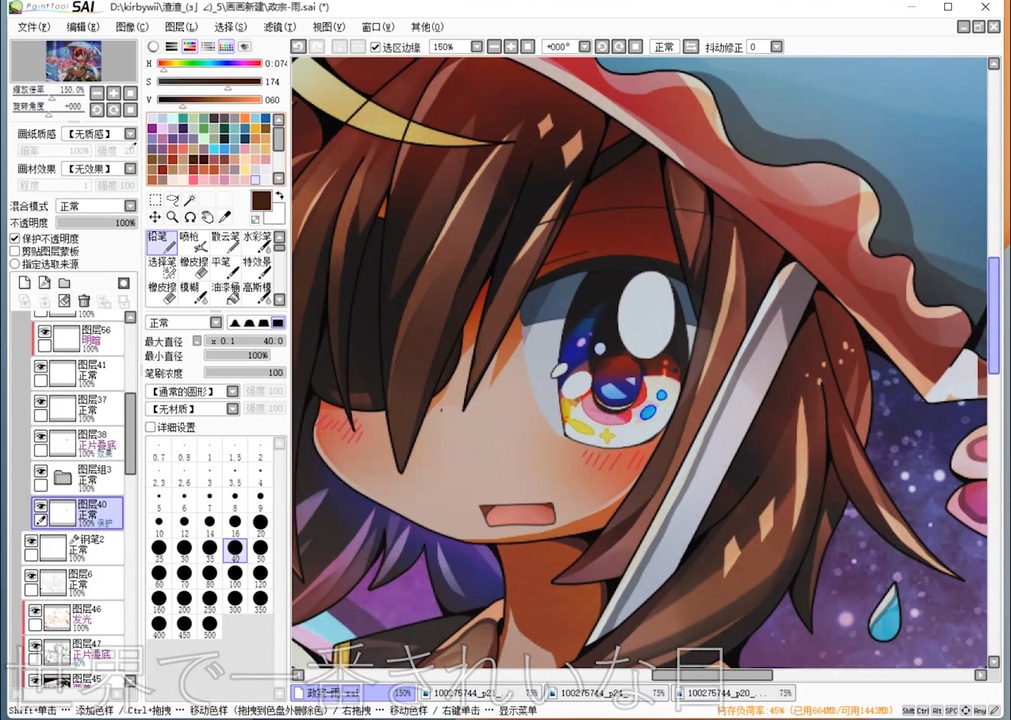The height and width of the screenshot is (720, 1011).
Task: Adjust the H hue slider
Action: (x=210, y=63)
